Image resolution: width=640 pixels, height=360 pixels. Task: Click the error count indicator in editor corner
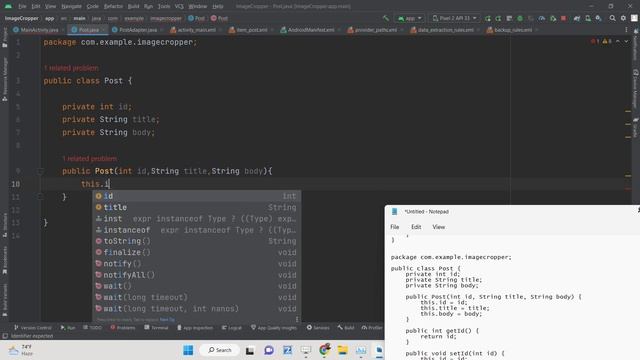tap(595, 41)
